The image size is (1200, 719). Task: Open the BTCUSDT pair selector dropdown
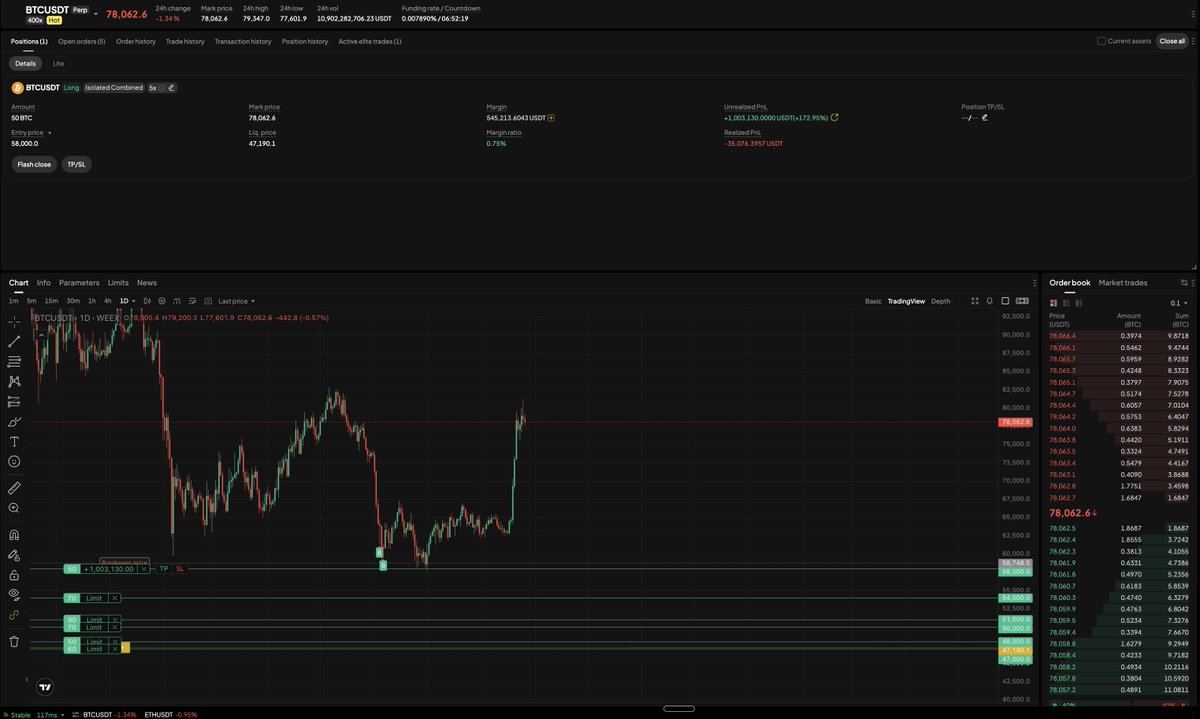click(x=96, y=14)
